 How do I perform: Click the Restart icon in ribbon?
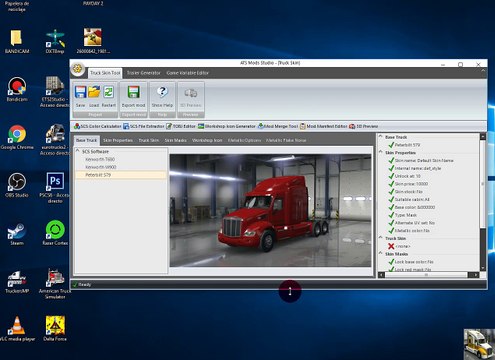tap(109, 92)
